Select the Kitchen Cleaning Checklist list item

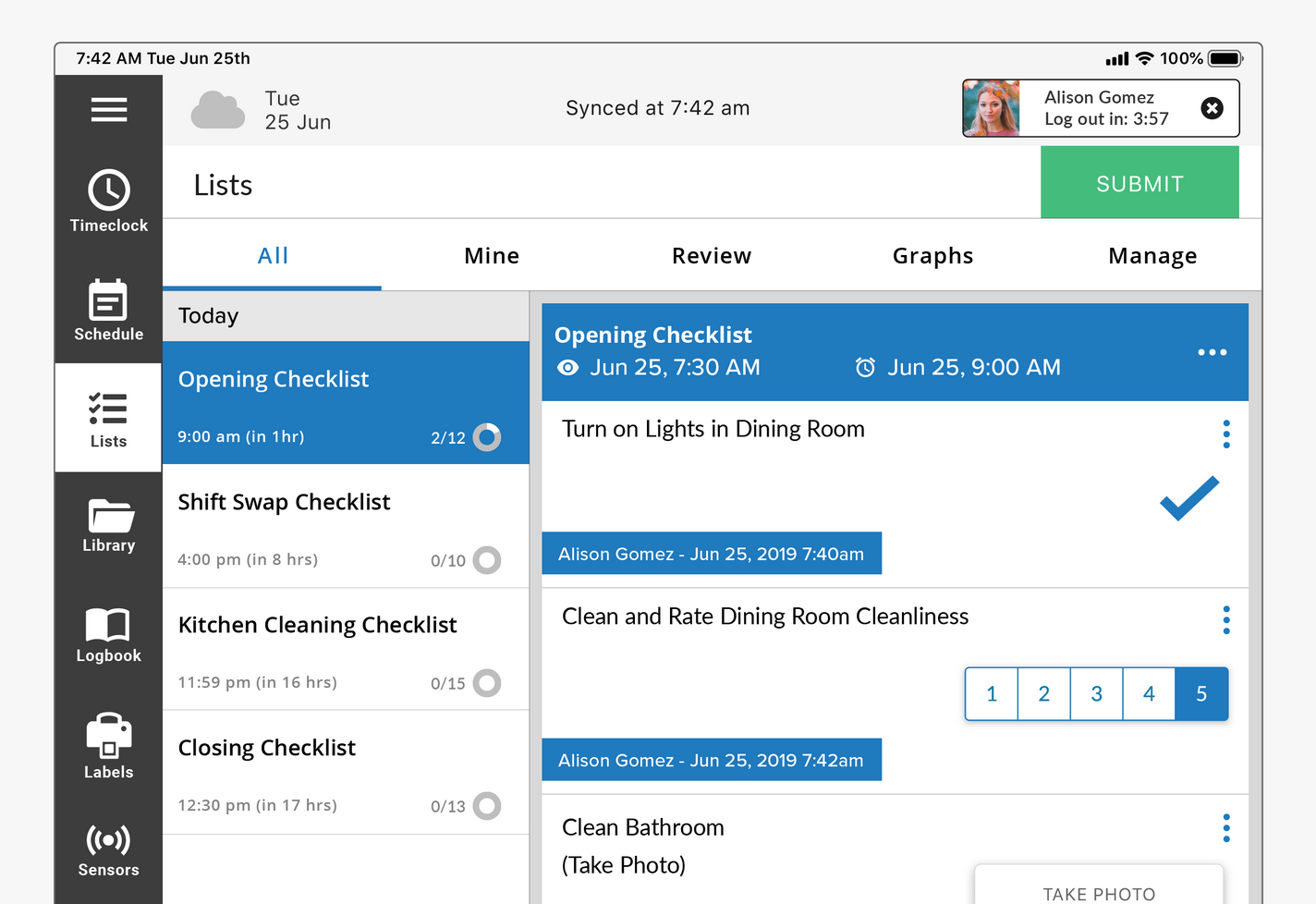pos(346,649)
